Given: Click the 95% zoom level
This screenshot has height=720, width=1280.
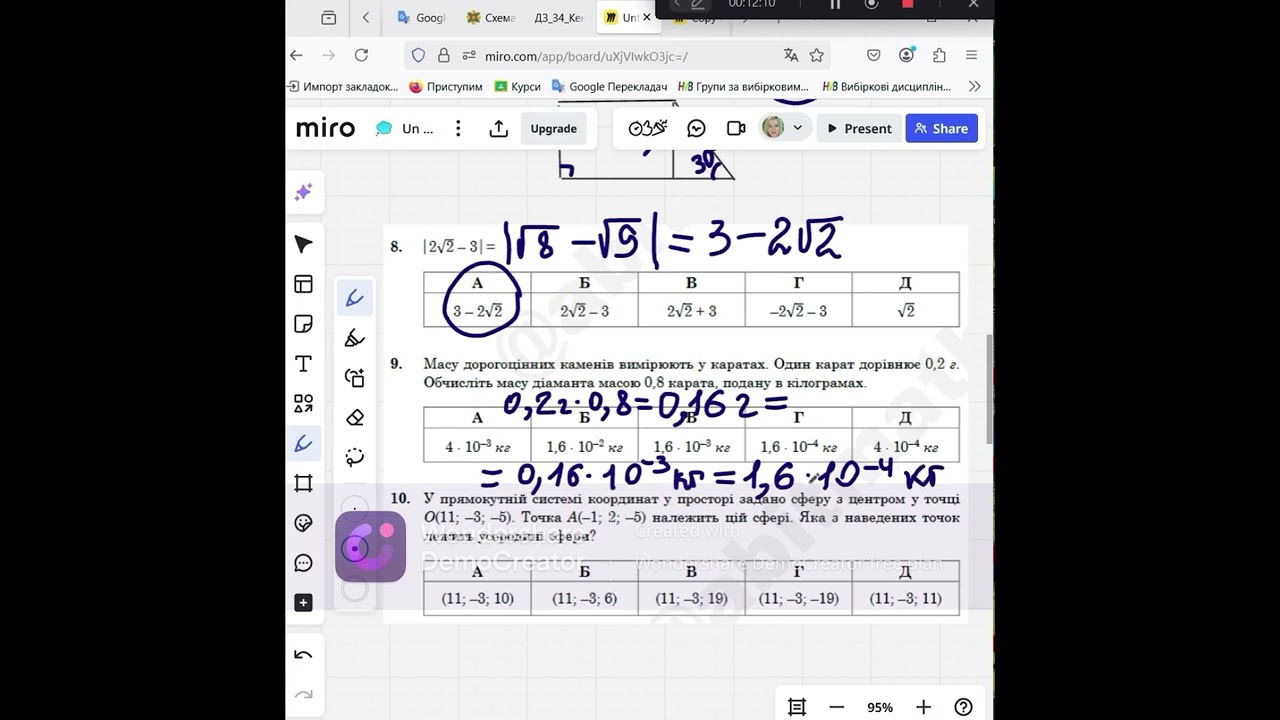Looking at the screenshot, I should pyautogui.click(x=880, y=707).
